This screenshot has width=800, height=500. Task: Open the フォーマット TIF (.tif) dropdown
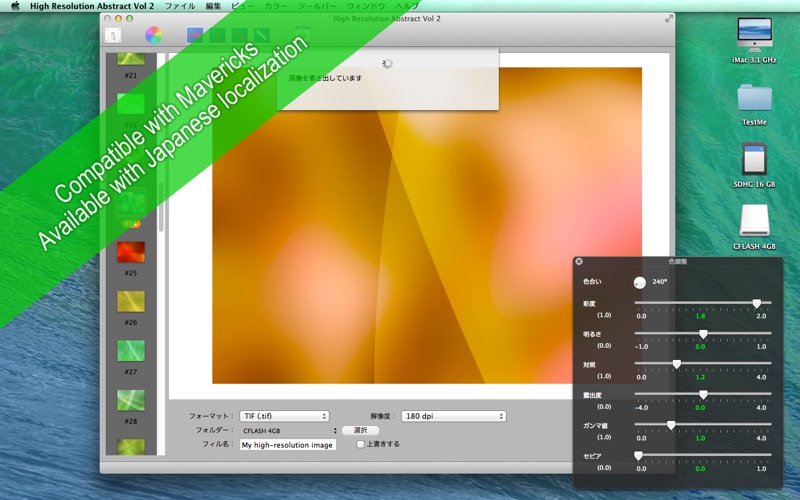click(284, 416)
